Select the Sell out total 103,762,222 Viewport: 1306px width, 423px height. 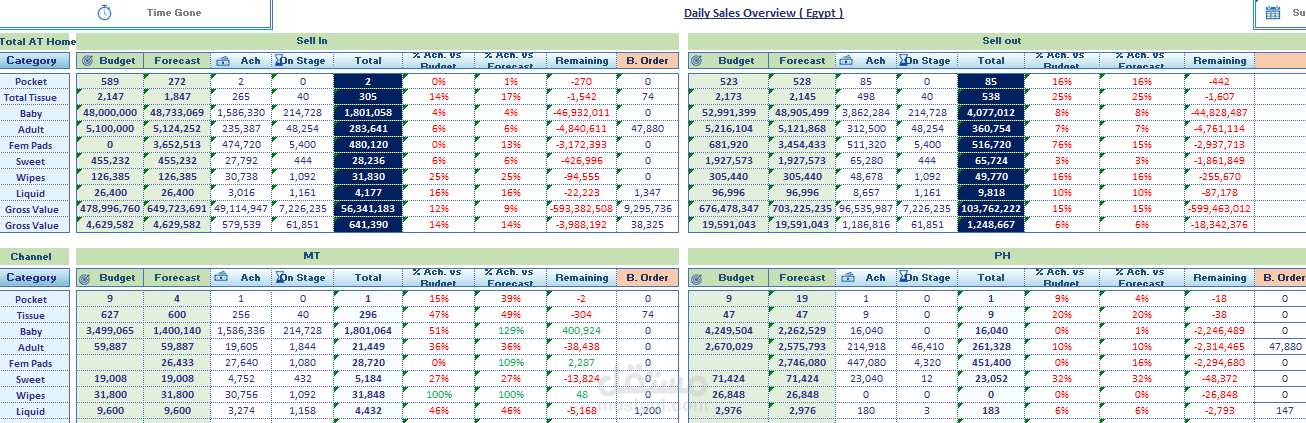coord(991,209)
